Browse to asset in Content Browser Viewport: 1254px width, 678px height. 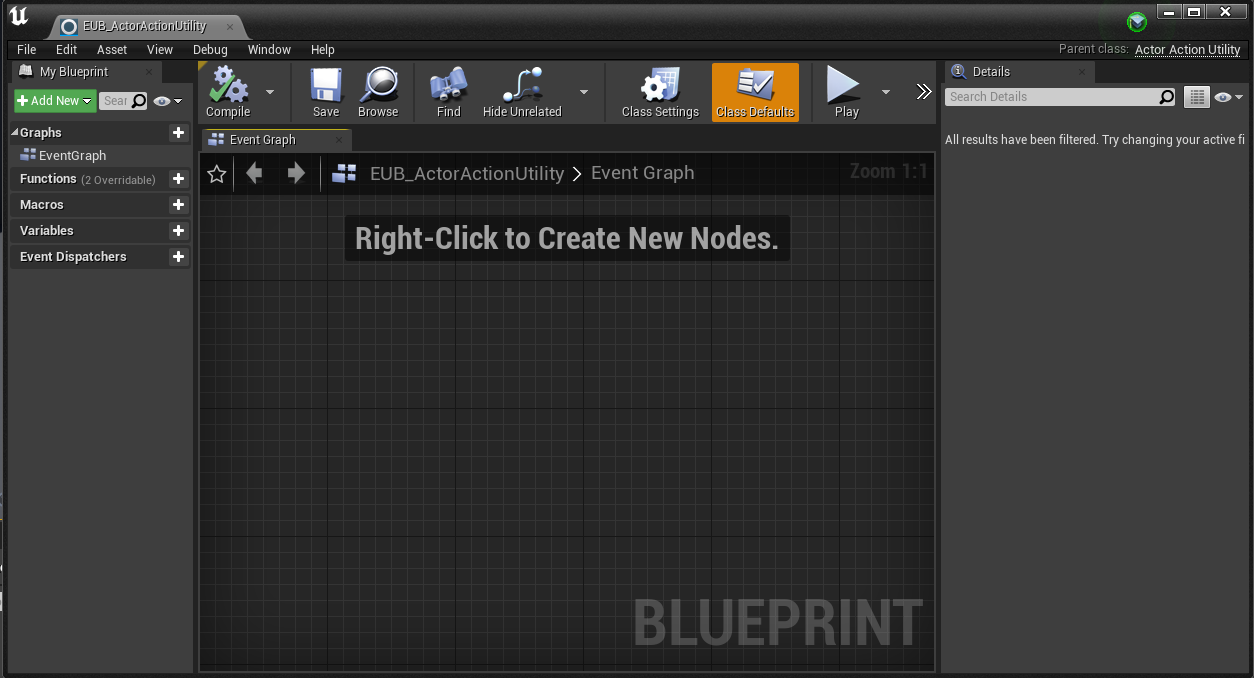[x=378, y=92]
